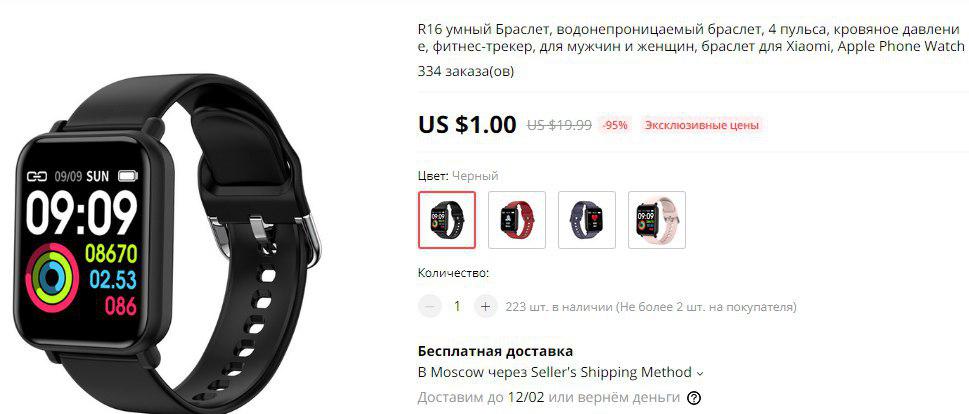Pick the navy blue watch color thumbnail
Image resolution: width=969 pixels, height=414 pixels.
(586, 220)
